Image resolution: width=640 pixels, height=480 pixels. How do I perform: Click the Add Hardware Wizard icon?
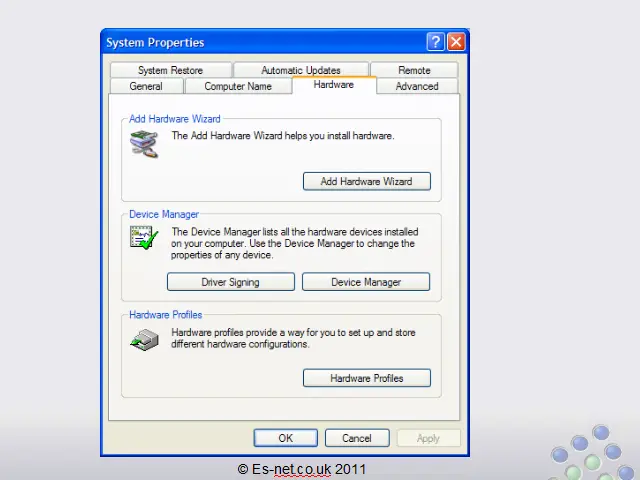[144, 144]
